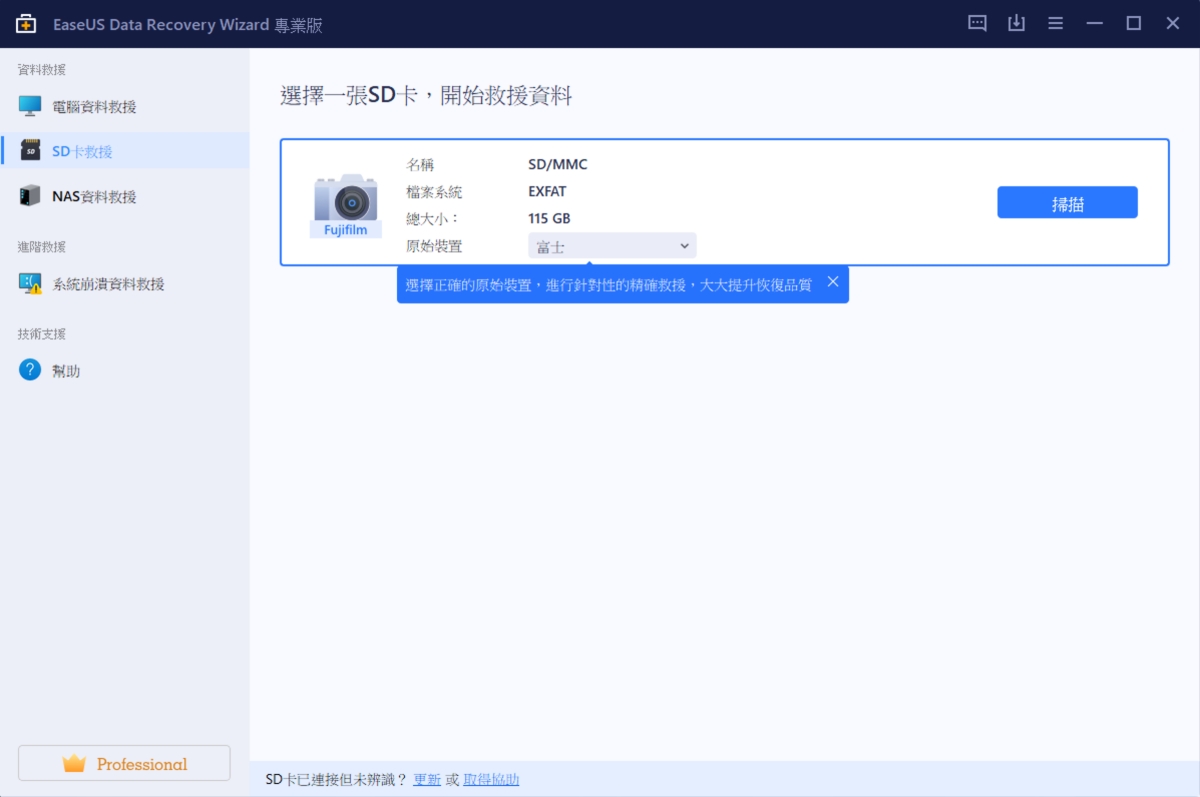Click the text SD卡已連接但未辨識？
Viewport: 1200px width, 797px height.
(337, 780)
